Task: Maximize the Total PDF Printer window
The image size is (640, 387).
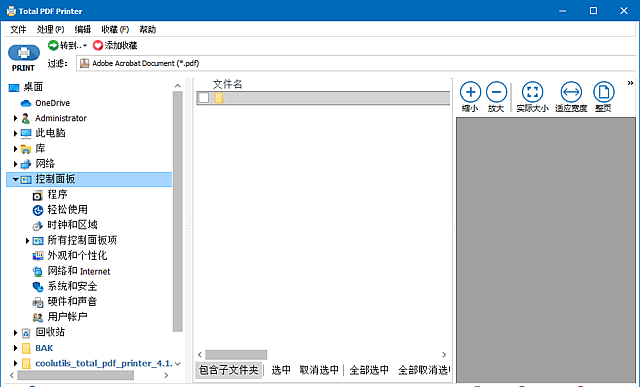Action: pyautogui.click(x=593, y=11)
